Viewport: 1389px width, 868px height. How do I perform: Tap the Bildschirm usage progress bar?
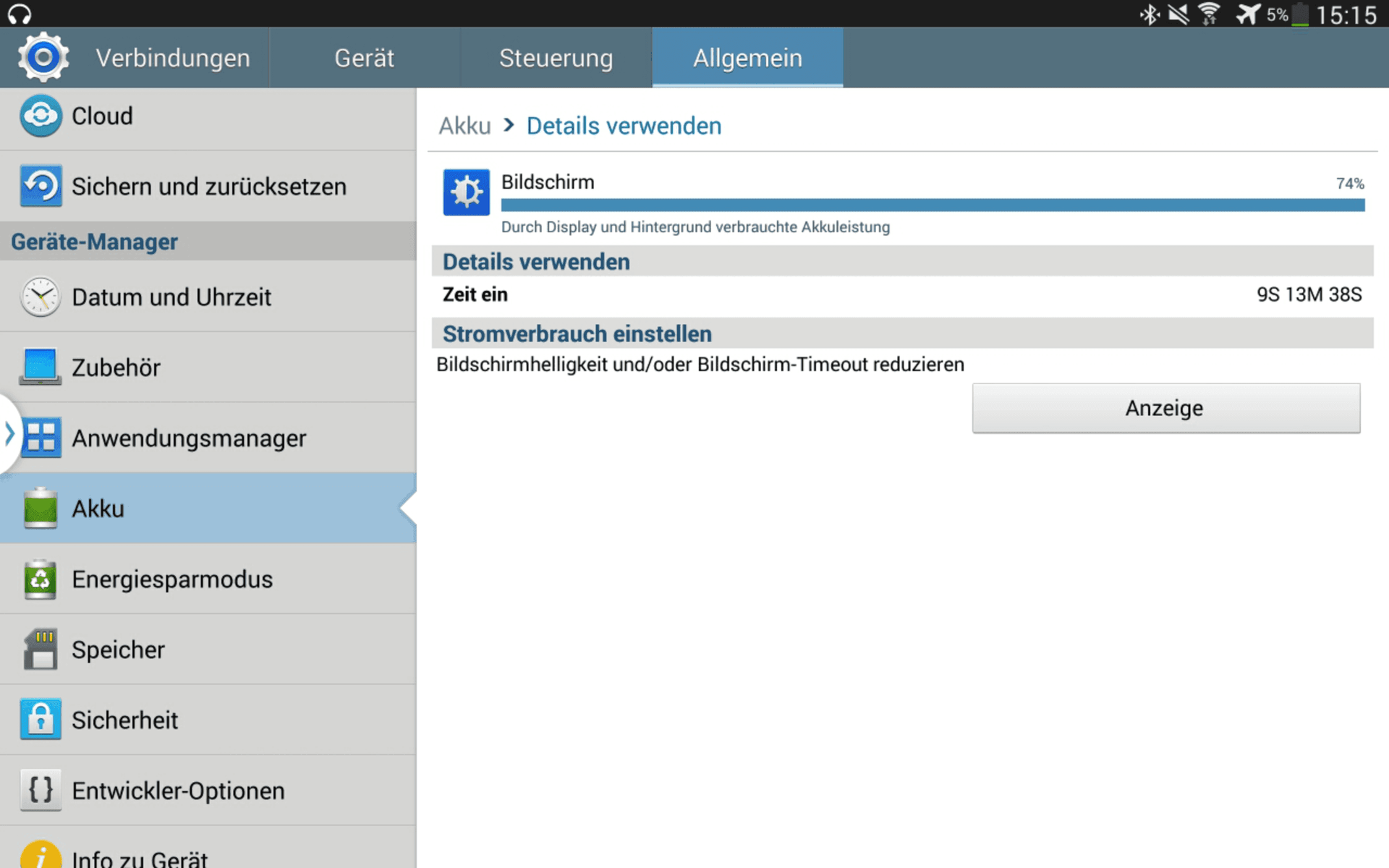(x=933, y=205)
